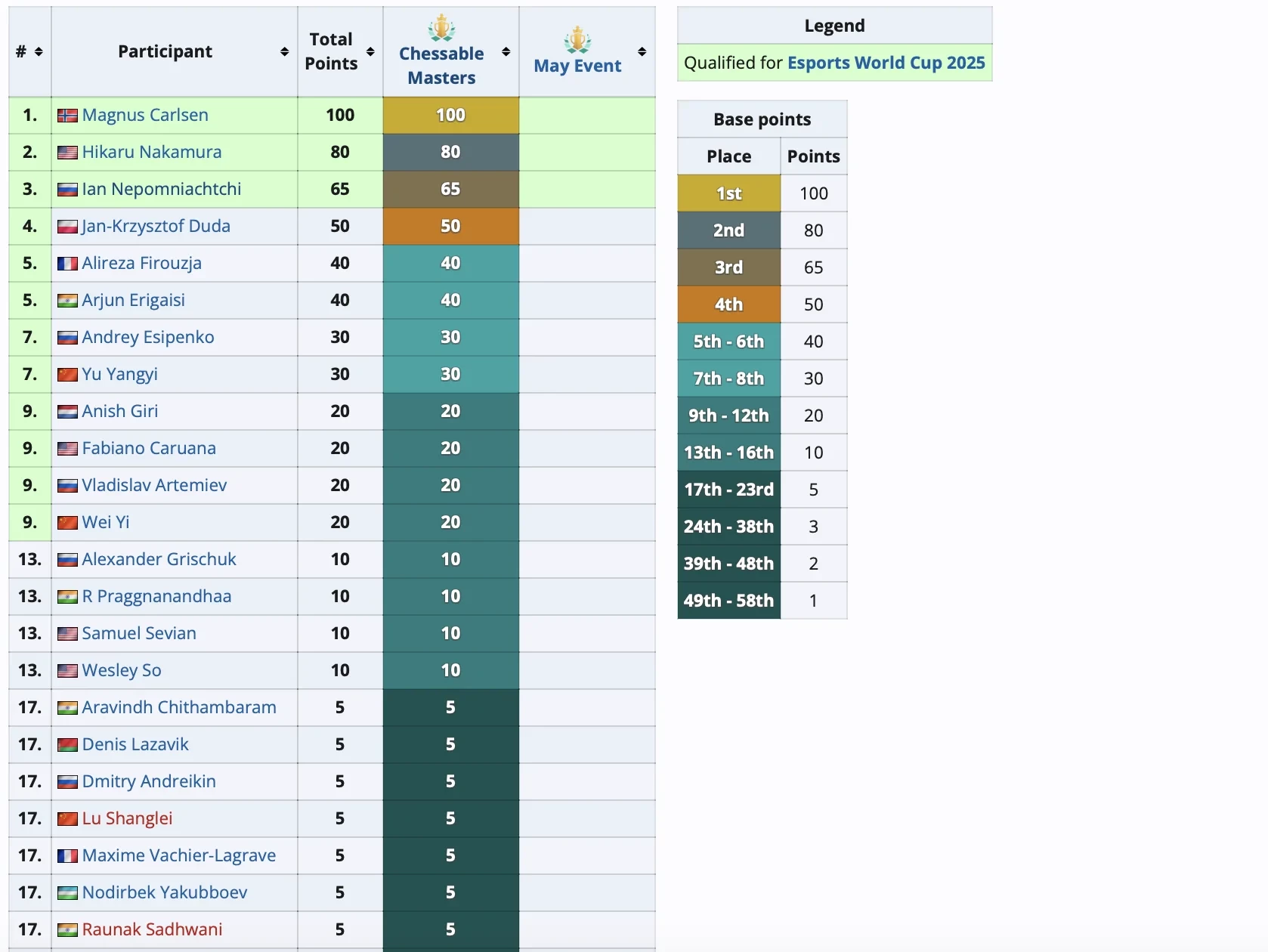This screenshot has height=952, width=1268.
Task: Click the Chessable Masters trophy icon
Action: pyautogui.click(x=441, y=28)
